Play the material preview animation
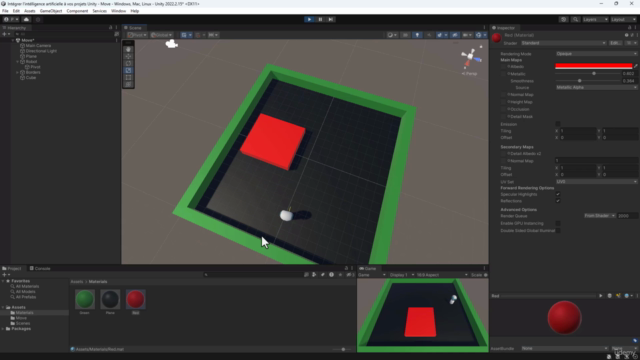Viewport: 640px width, 360px height. [600, 296]
